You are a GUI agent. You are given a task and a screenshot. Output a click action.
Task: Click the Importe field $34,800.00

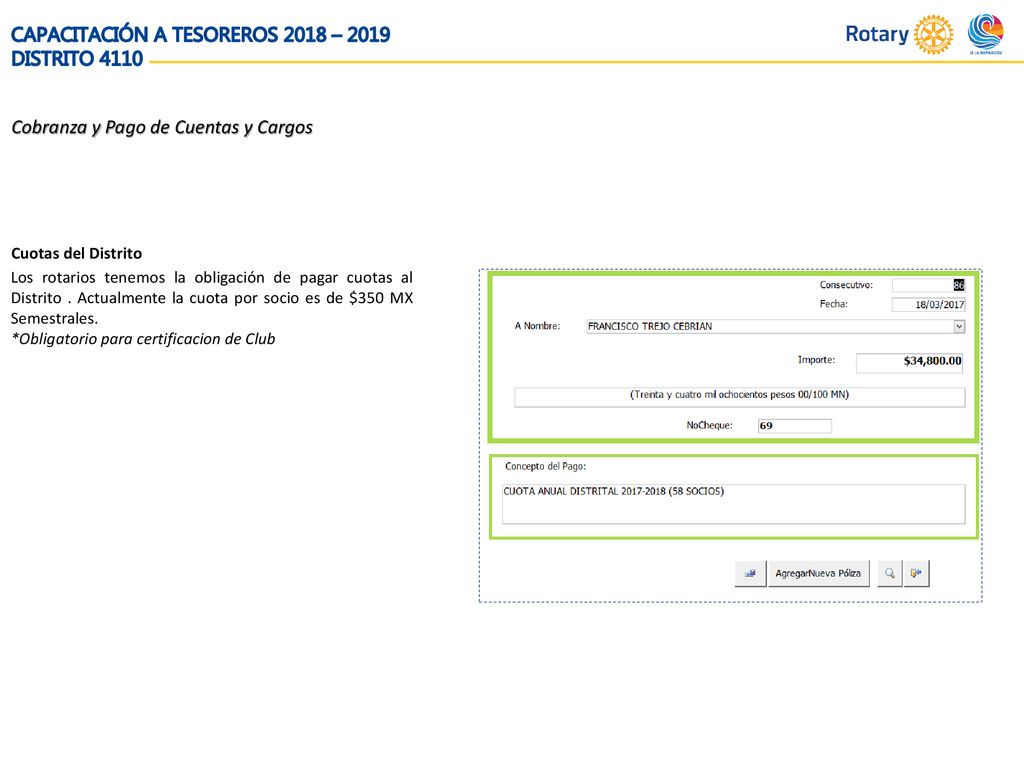coord(910,362)
